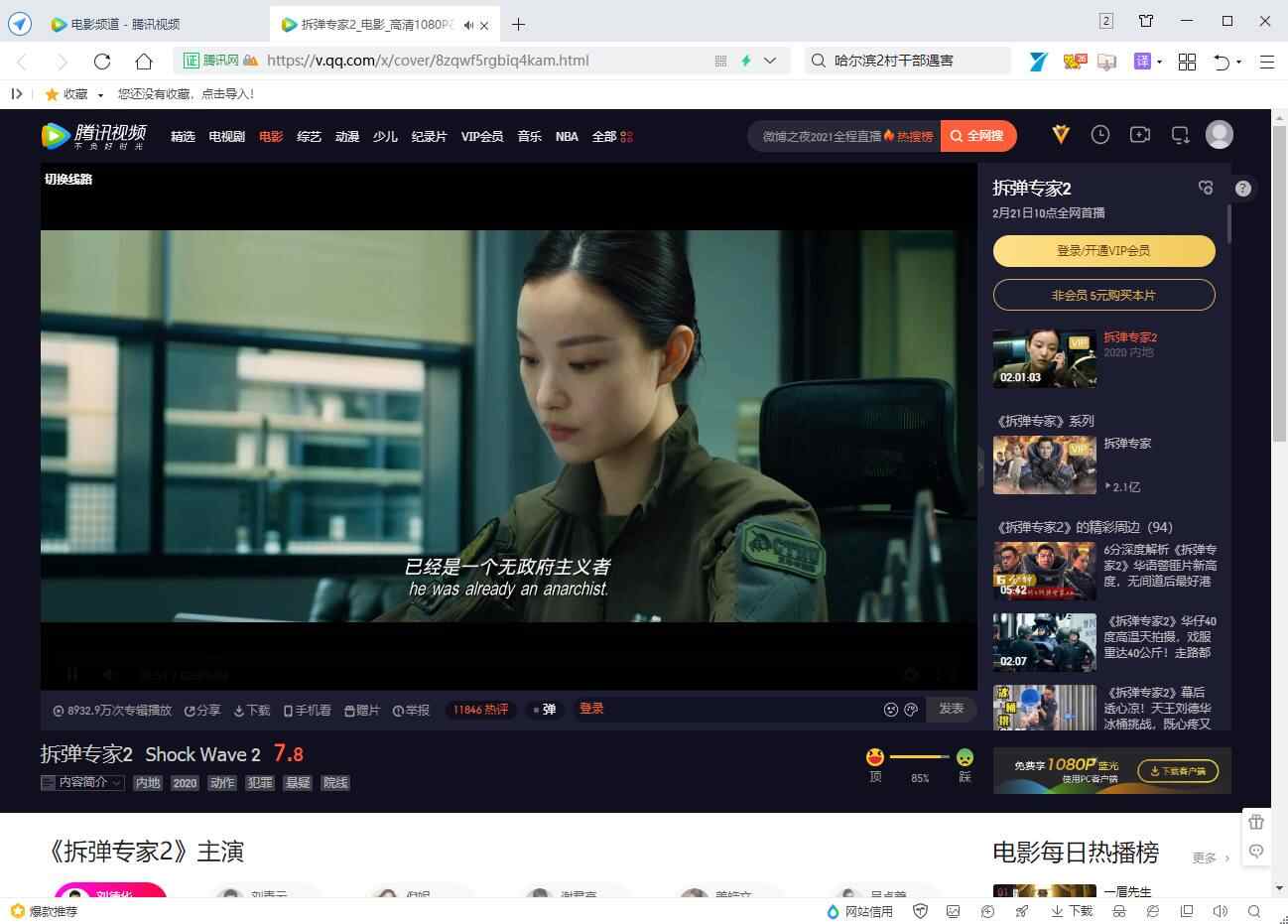Click the 分享 share link
Image resolution: width=1288 pixels, height=924 pixels.
tap(202, 710)
